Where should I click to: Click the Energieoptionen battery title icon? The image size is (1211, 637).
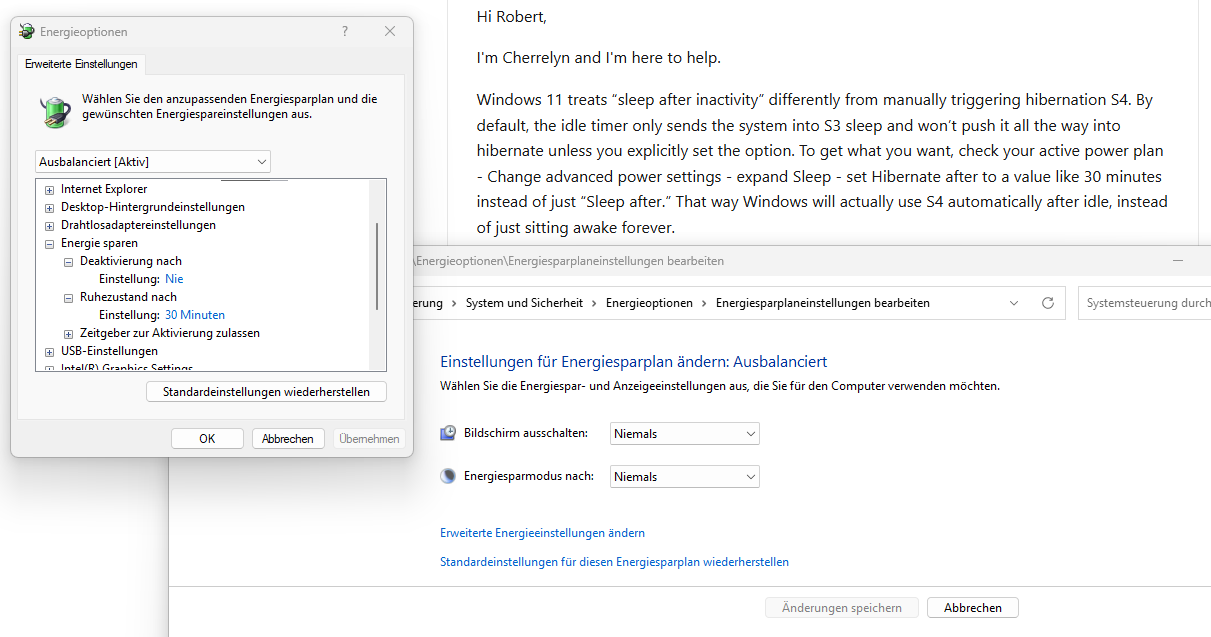[x=26, y=32]
